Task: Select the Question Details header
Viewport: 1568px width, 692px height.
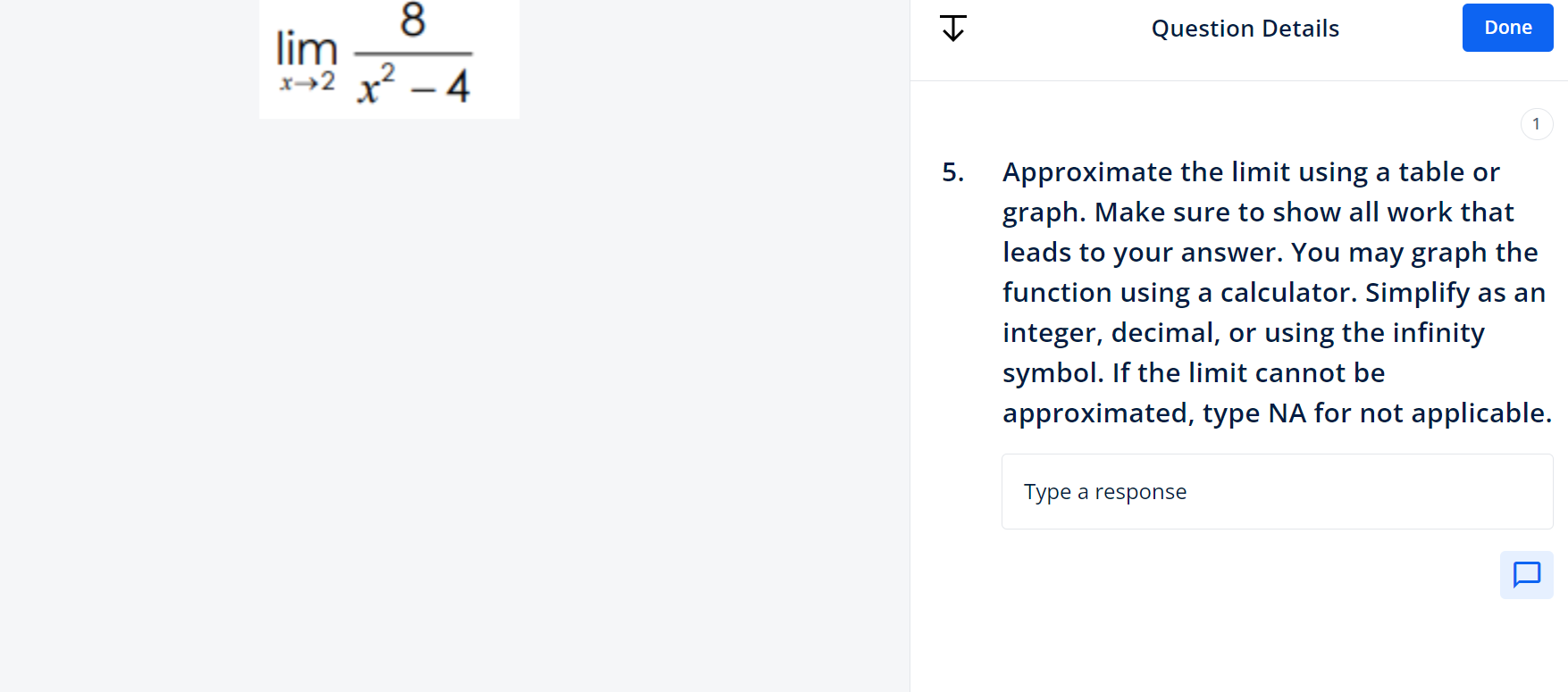Action: (1245, 28)
